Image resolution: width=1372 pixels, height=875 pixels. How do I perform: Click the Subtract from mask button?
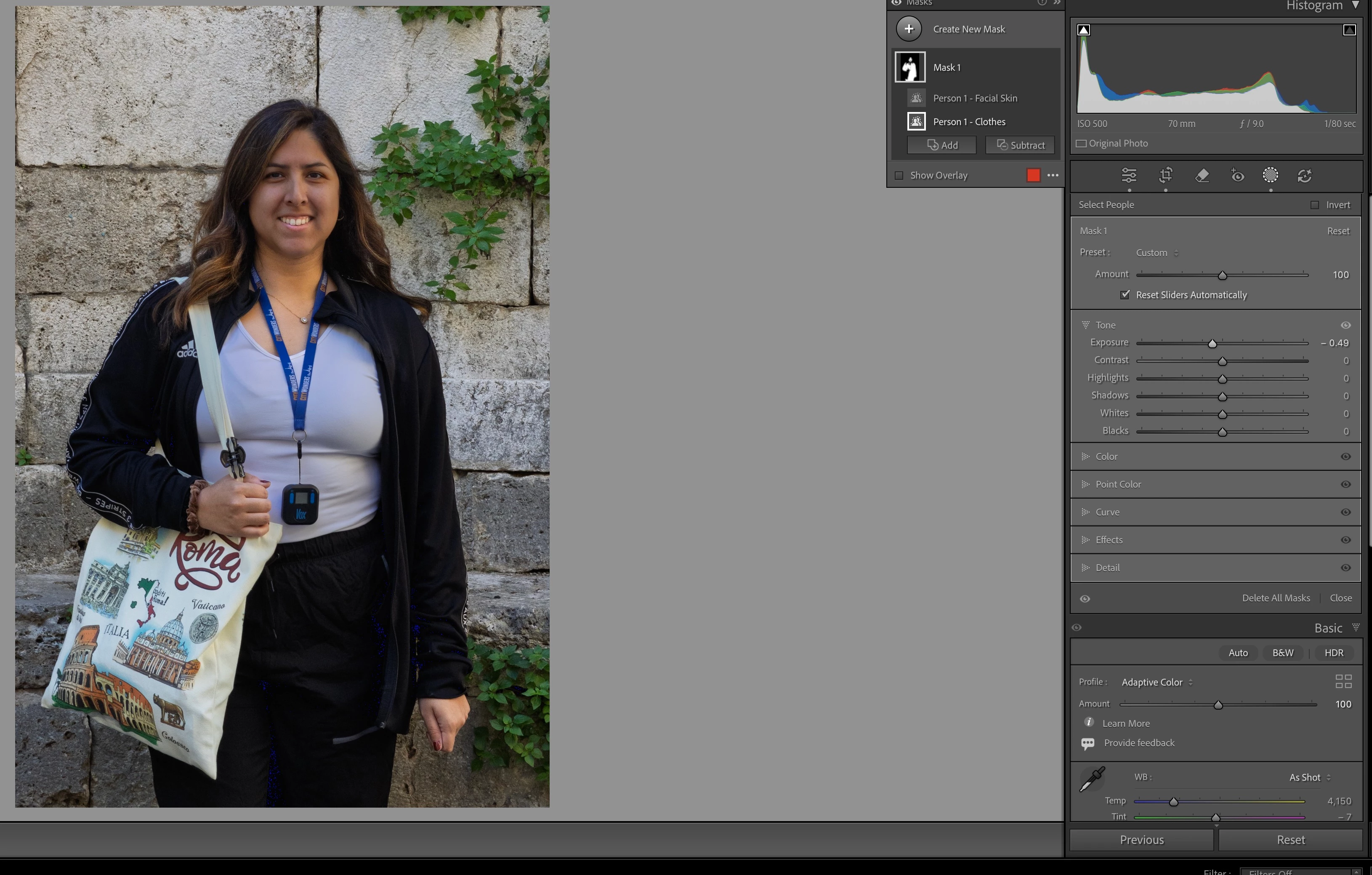point(1020,145)
